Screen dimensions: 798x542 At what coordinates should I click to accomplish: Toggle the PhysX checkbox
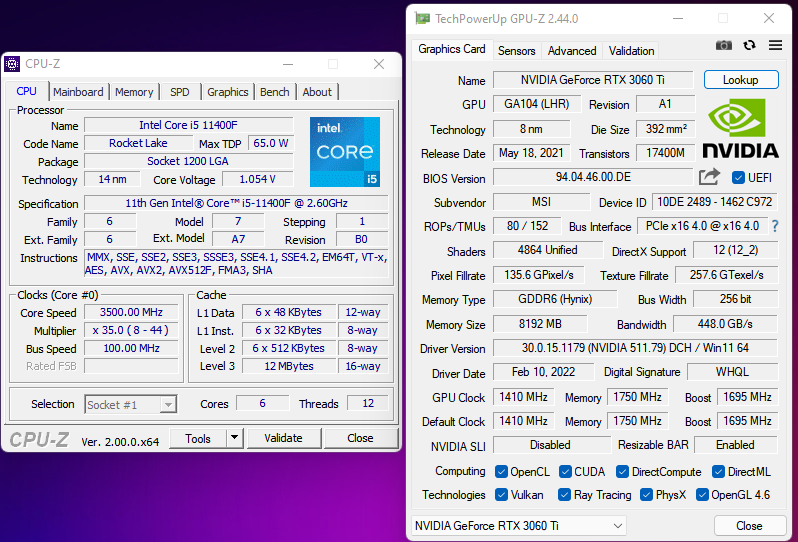click(646, 495)
